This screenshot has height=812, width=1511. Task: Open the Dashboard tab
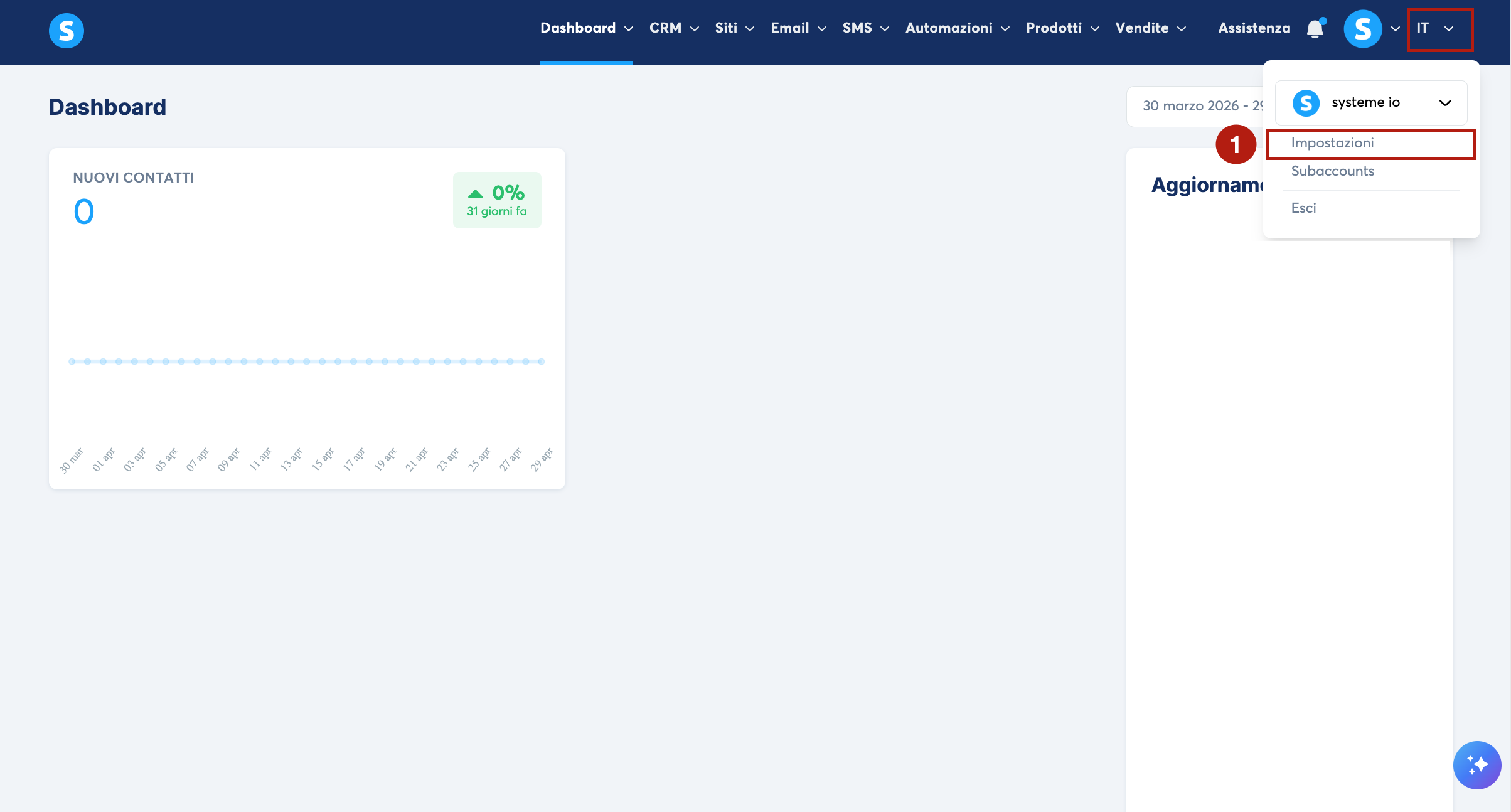(578, 28)
